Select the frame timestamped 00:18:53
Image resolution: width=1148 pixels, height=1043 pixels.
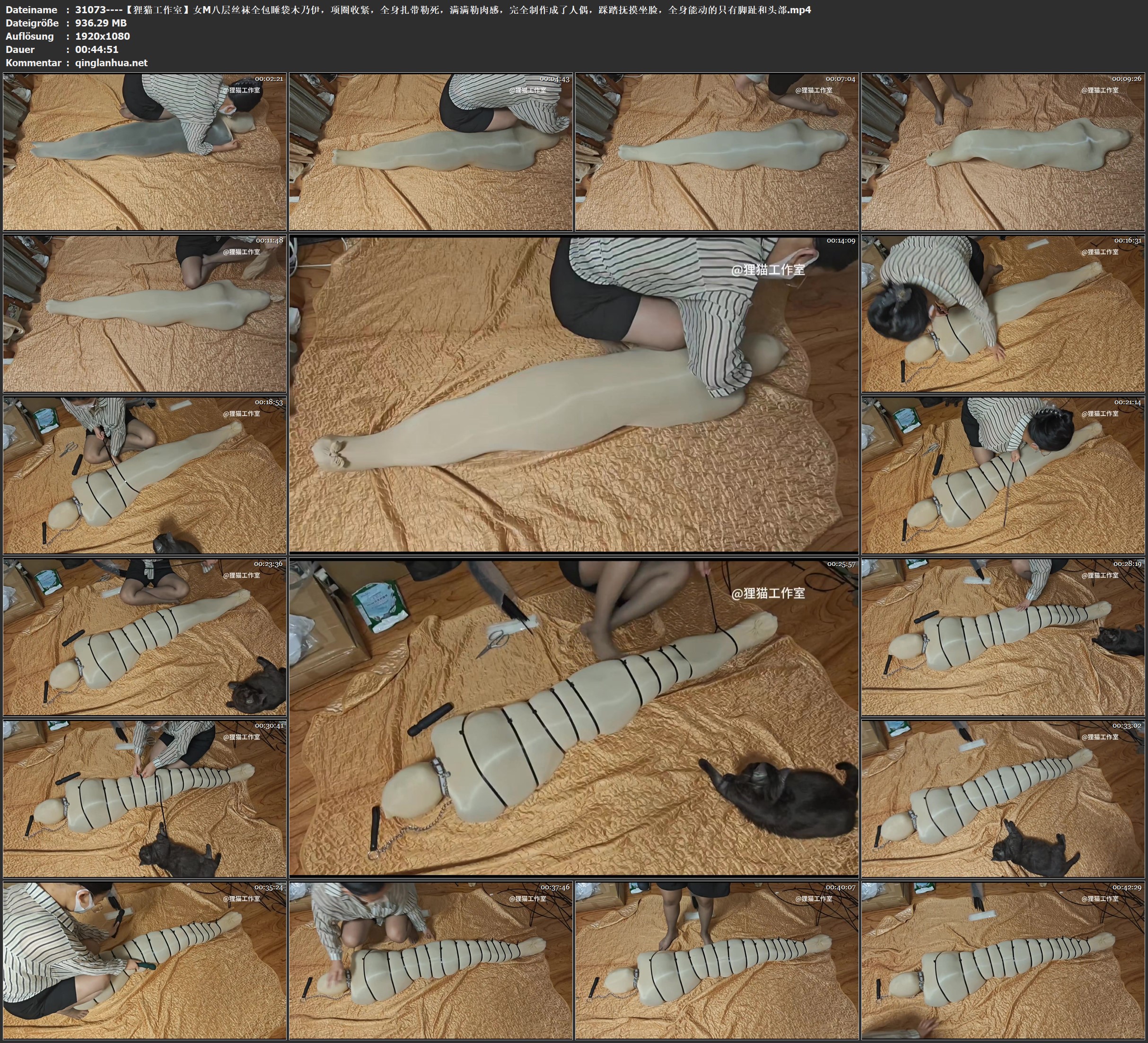coord(145,475)
